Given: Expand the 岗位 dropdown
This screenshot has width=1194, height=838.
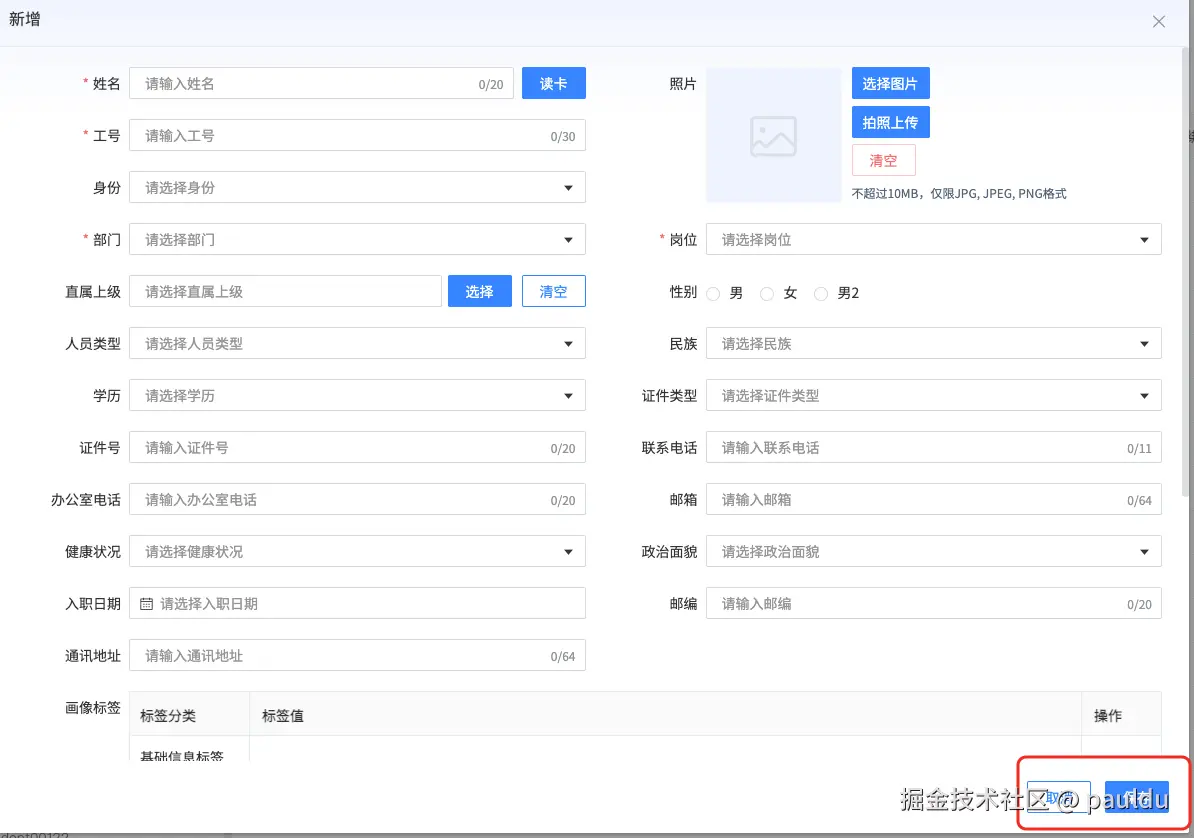Looking at the screenshot, I should 934,239.
